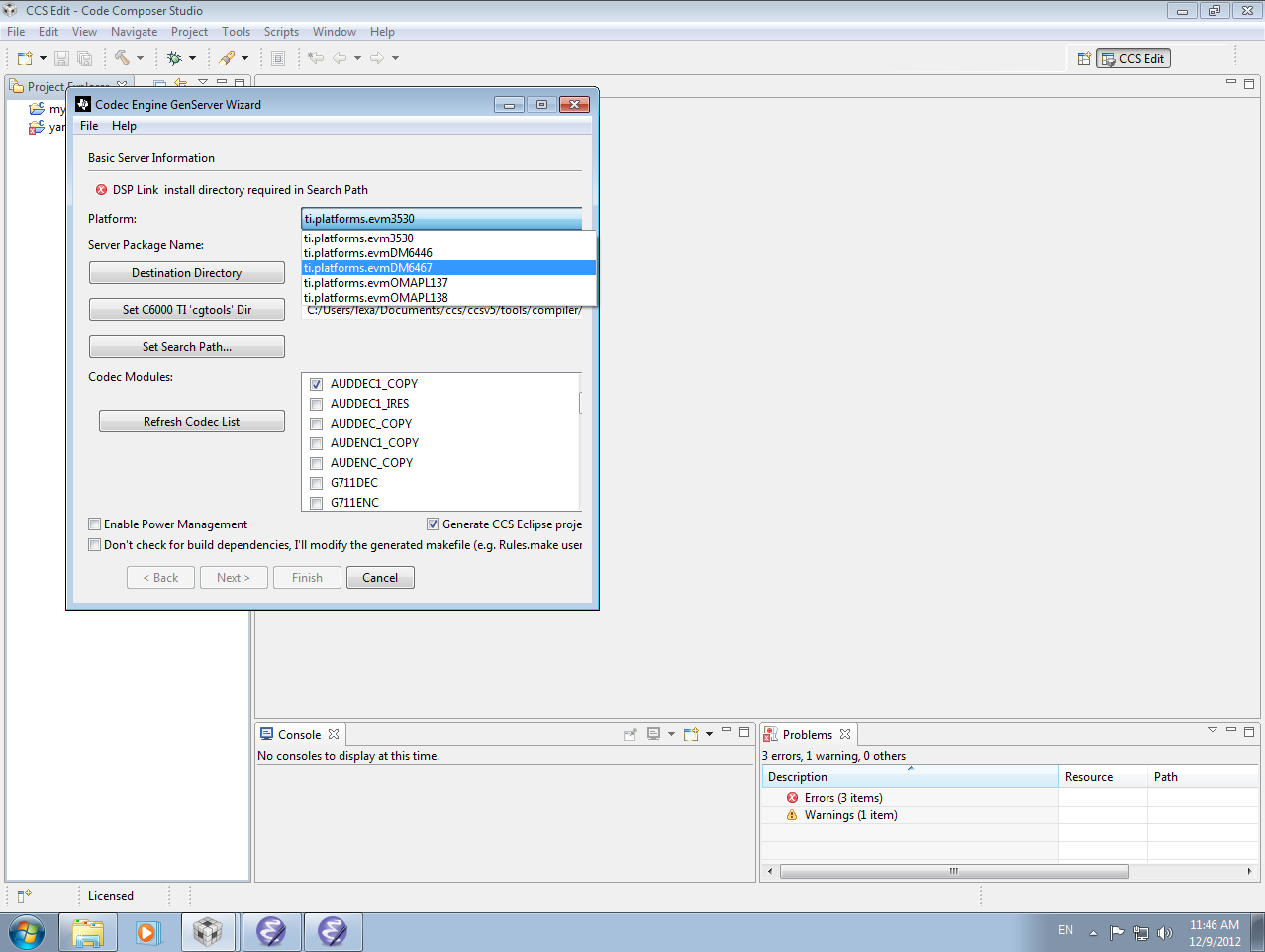Screen dimensions: 1265x952
Task: Maximize the Console view
Action: pyautogui.click(x=744, y=732)
